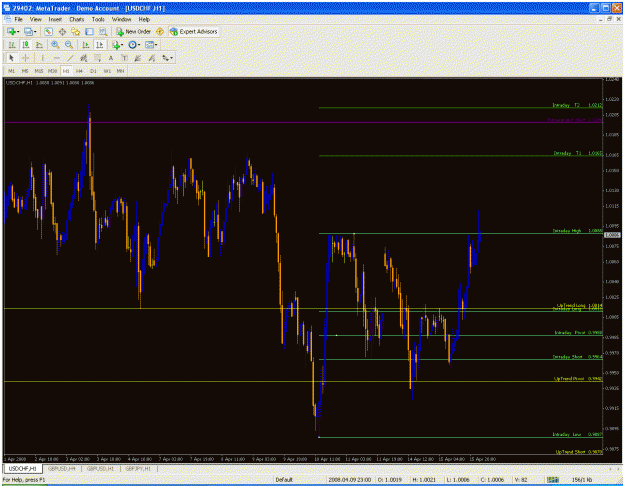Toggle chart Auto Scroll

86,45
